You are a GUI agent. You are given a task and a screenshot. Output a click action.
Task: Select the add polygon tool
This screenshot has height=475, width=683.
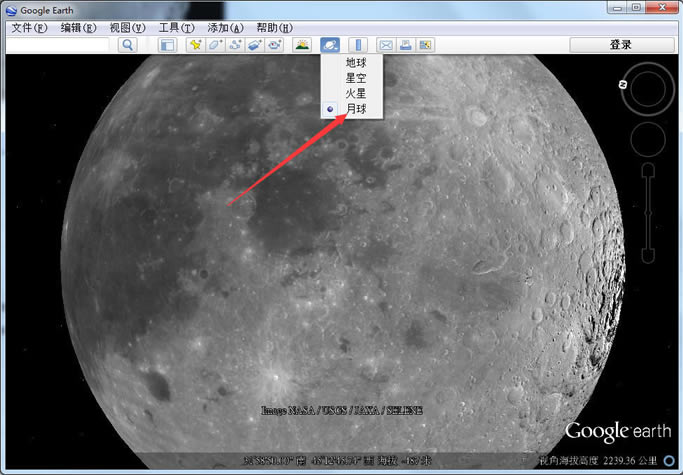point(215,45)
